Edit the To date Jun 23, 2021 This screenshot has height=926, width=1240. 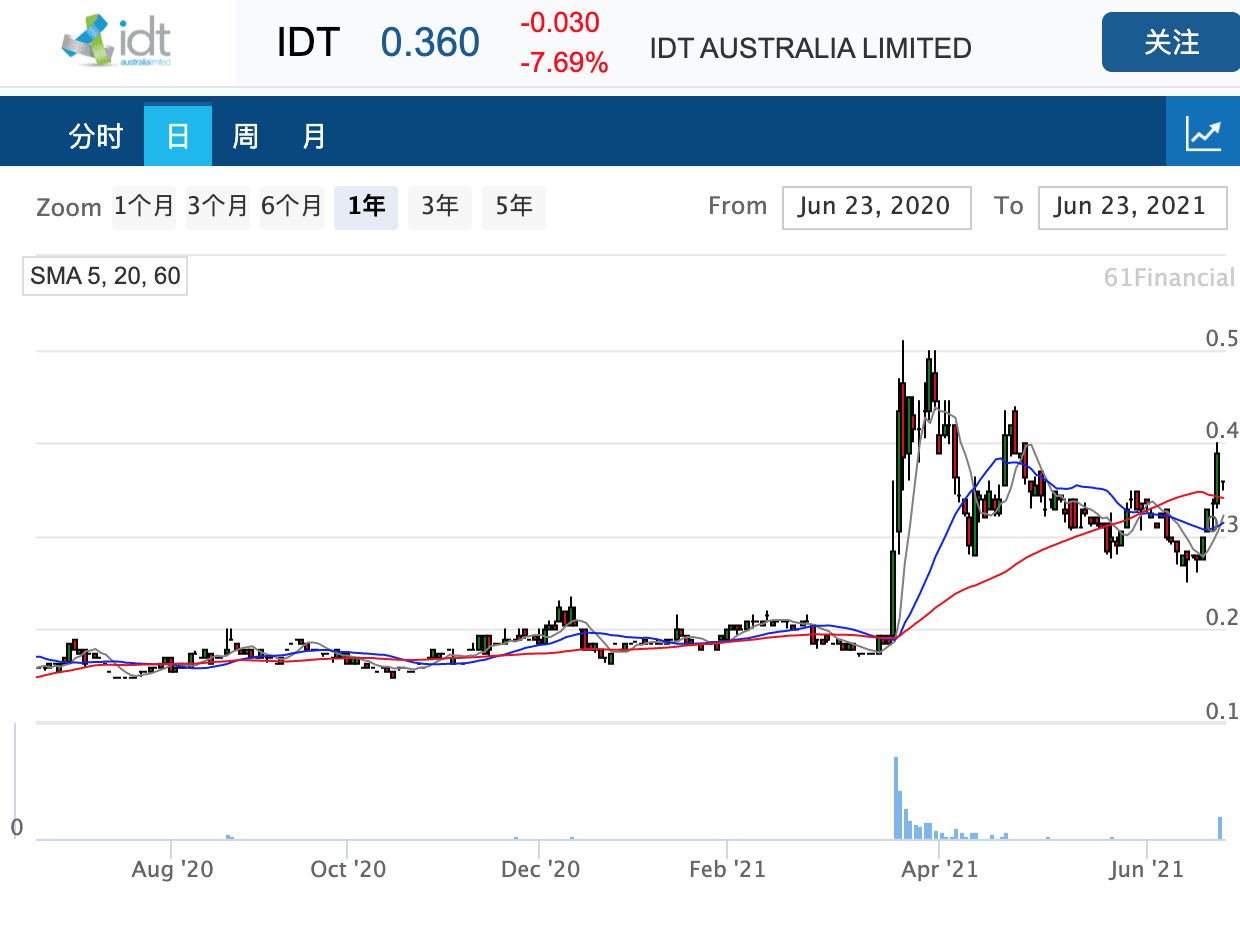pos(1133,207)
